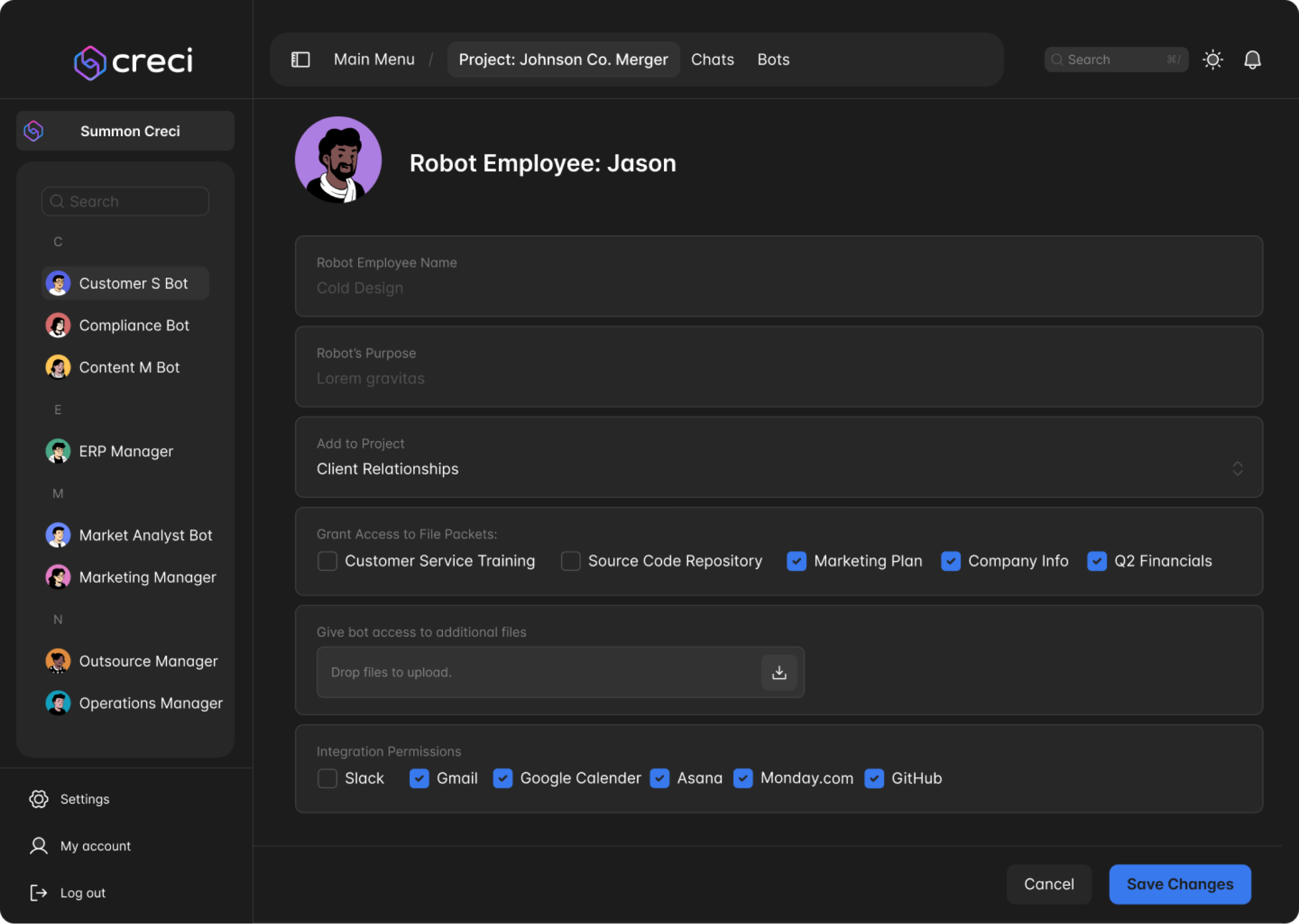This screenshot has width=1299, height=924.
Task: Click Jason's robot avatar image
Action: tap(338, 160)
